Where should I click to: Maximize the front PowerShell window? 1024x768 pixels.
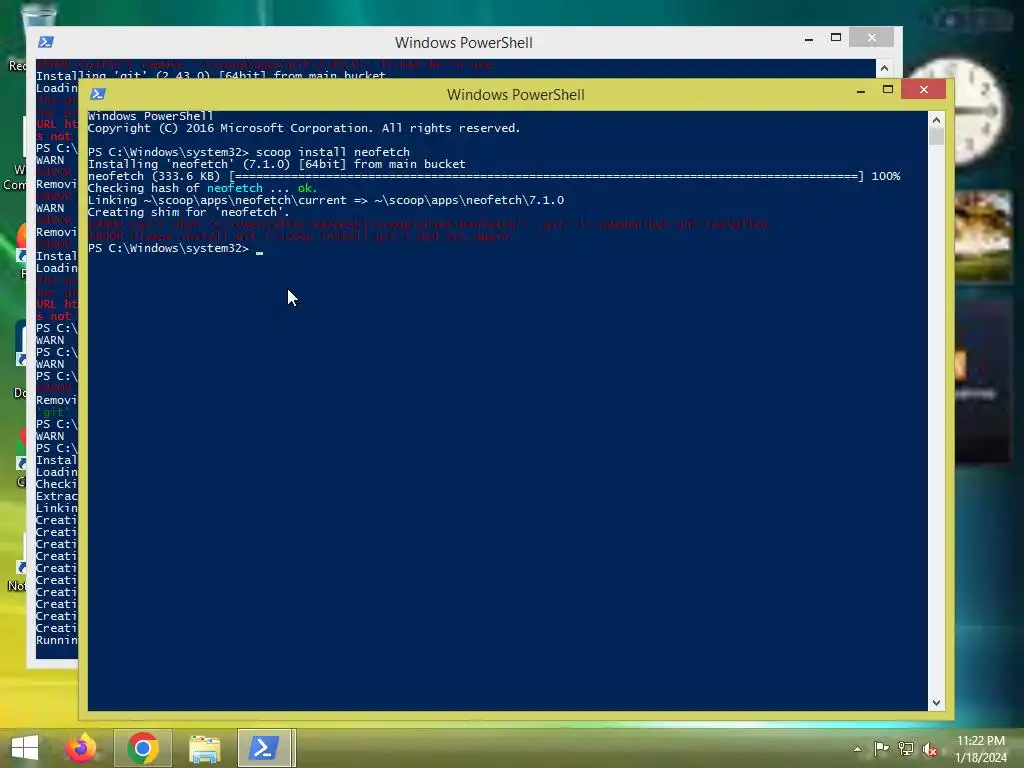click(888, 89)
